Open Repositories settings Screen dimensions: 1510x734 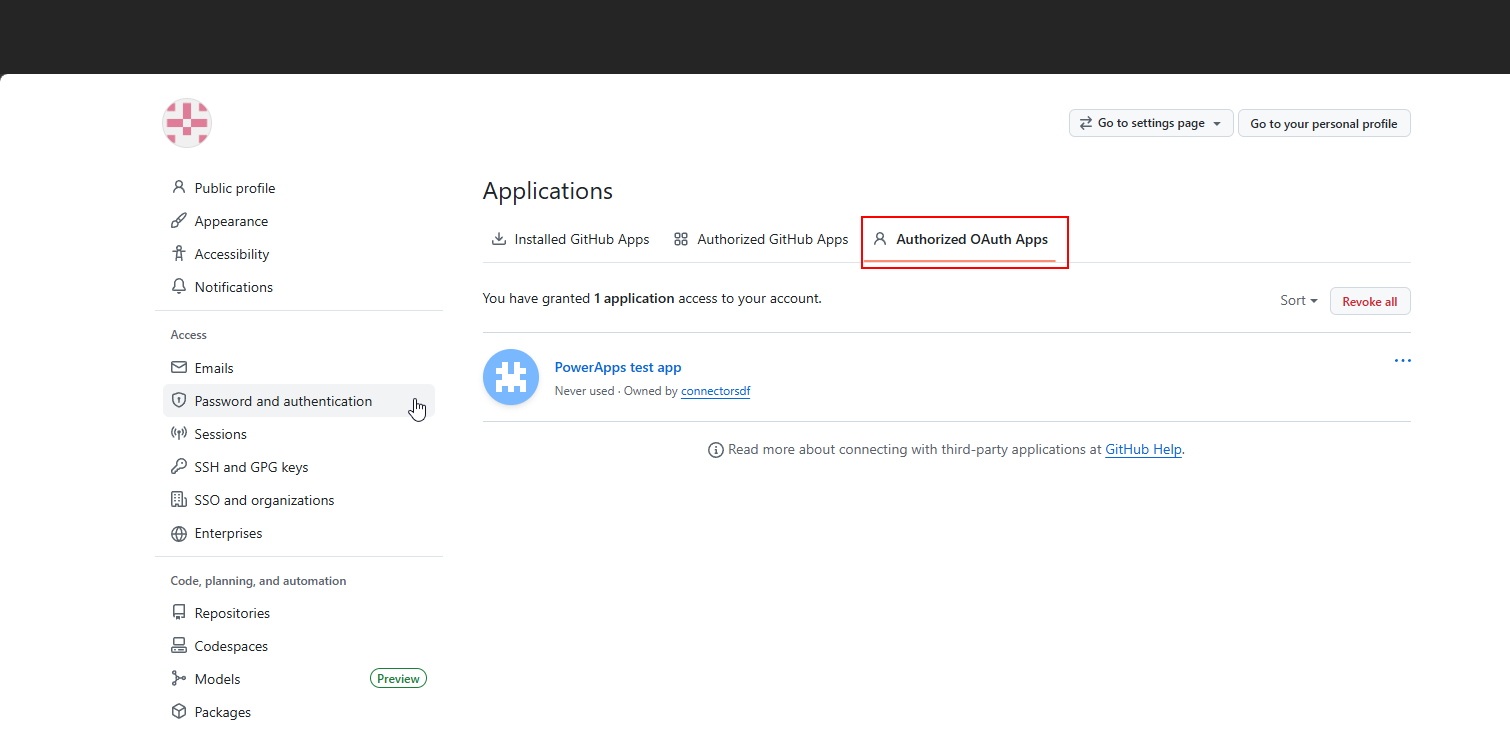coord(299,613)
